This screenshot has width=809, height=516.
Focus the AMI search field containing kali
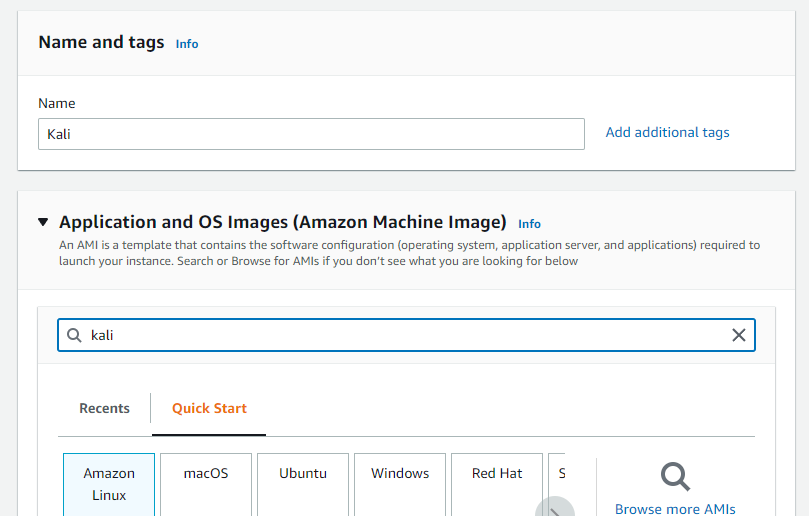tap(400, 335)
